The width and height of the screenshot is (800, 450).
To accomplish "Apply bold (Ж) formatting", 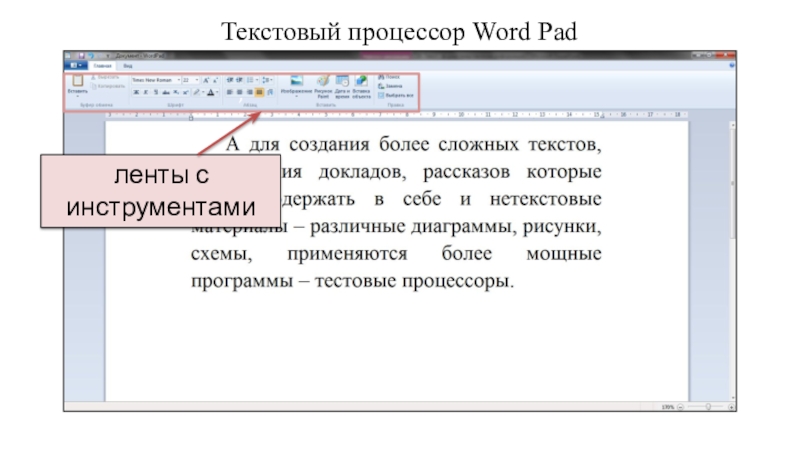I will point(136,92).
